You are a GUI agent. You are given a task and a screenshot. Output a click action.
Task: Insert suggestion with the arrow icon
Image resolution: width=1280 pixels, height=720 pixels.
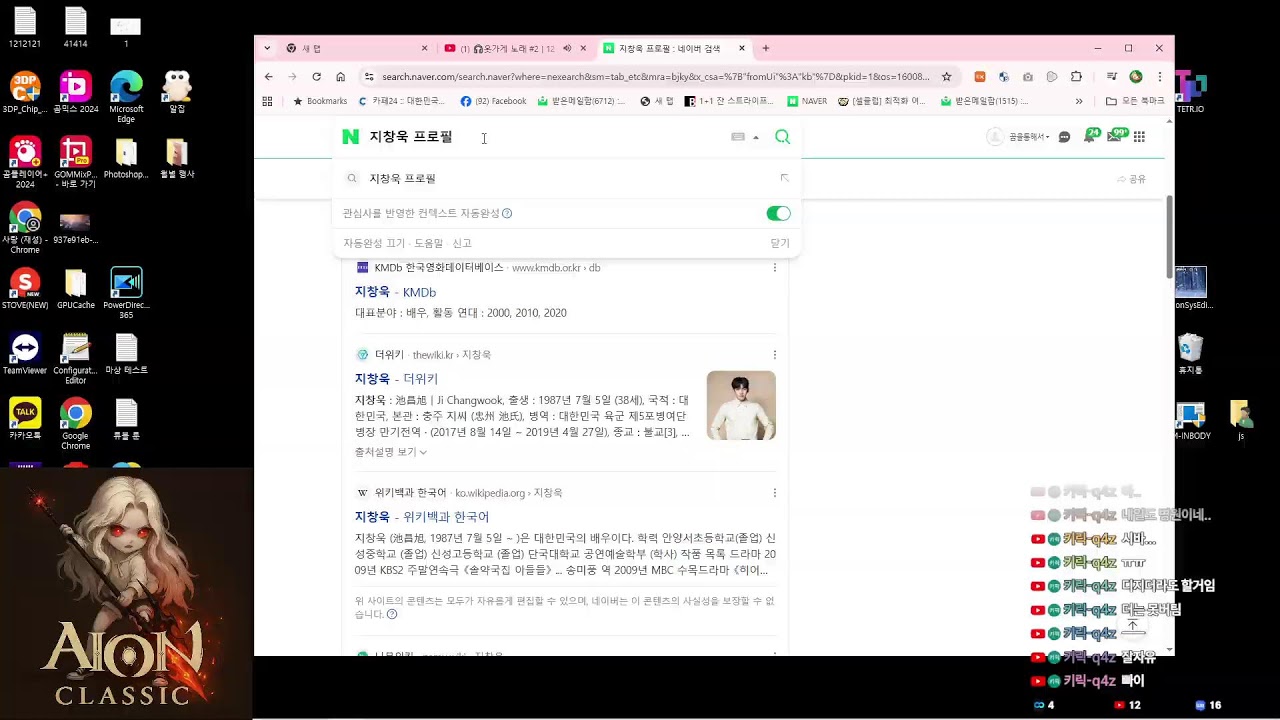point(784,178)
